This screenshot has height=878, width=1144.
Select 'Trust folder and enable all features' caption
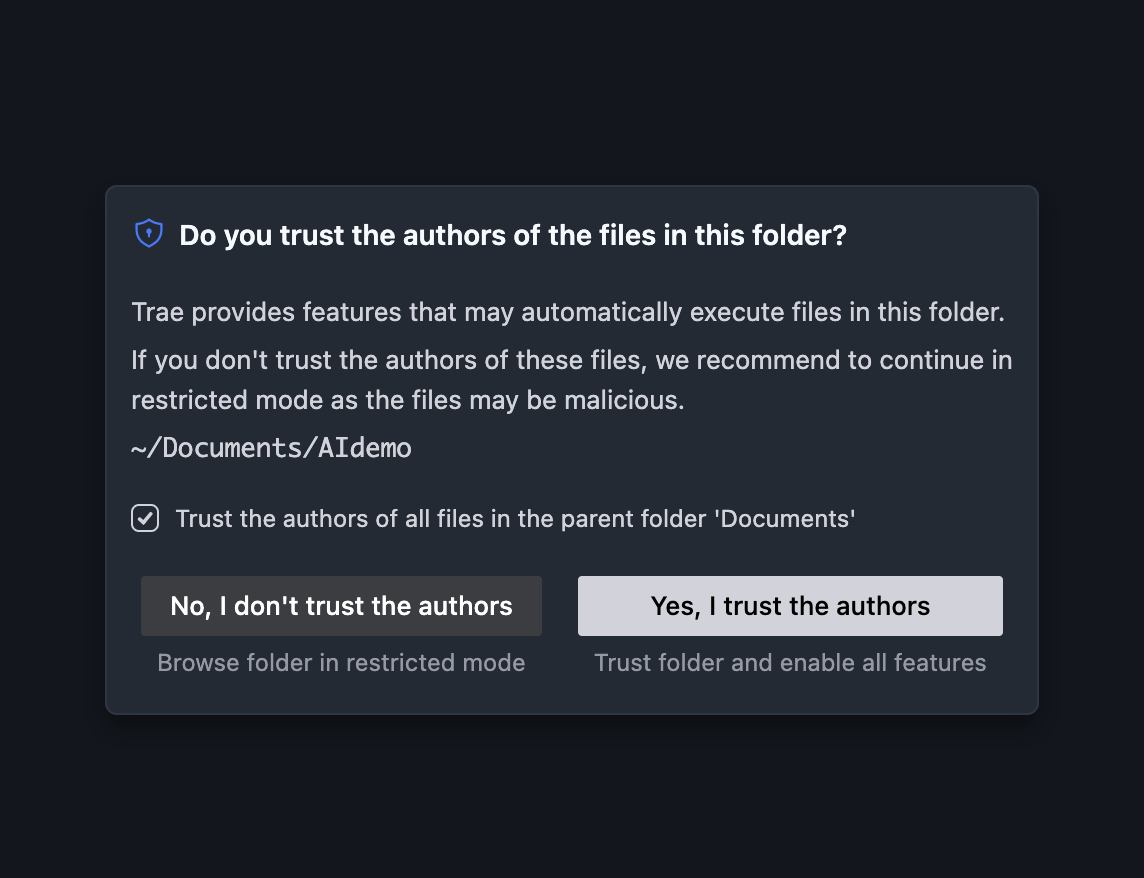tap(789, 662)
